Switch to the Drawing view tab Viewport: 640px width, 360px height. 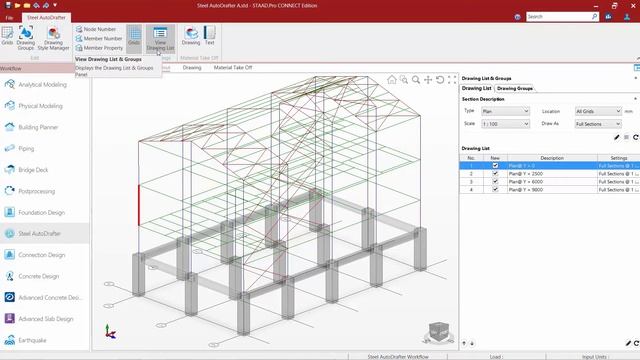(x=192, y=67)
